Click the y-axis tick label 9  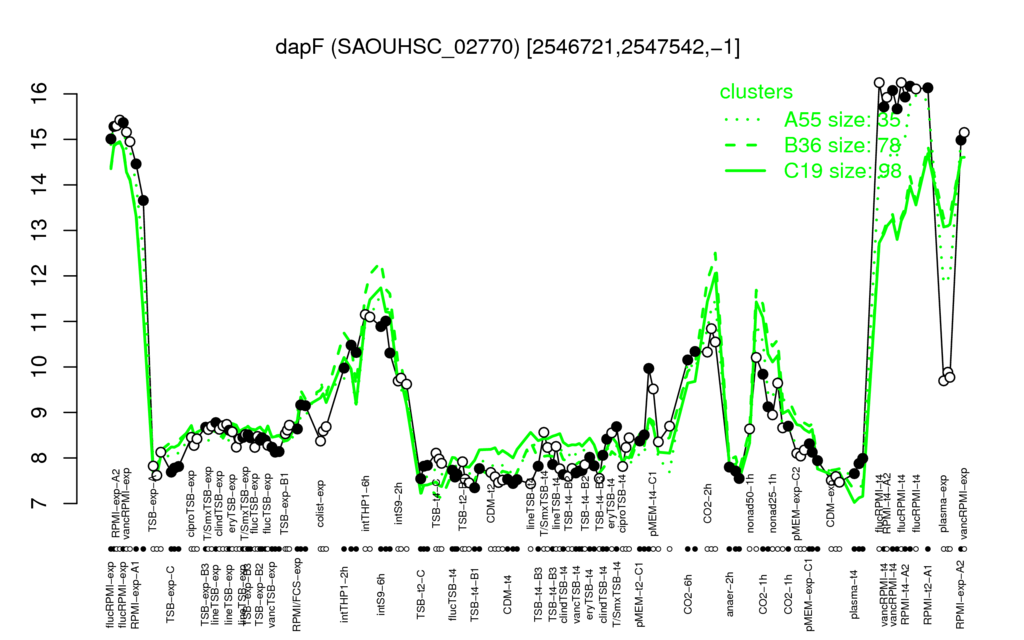pos(40,412)
